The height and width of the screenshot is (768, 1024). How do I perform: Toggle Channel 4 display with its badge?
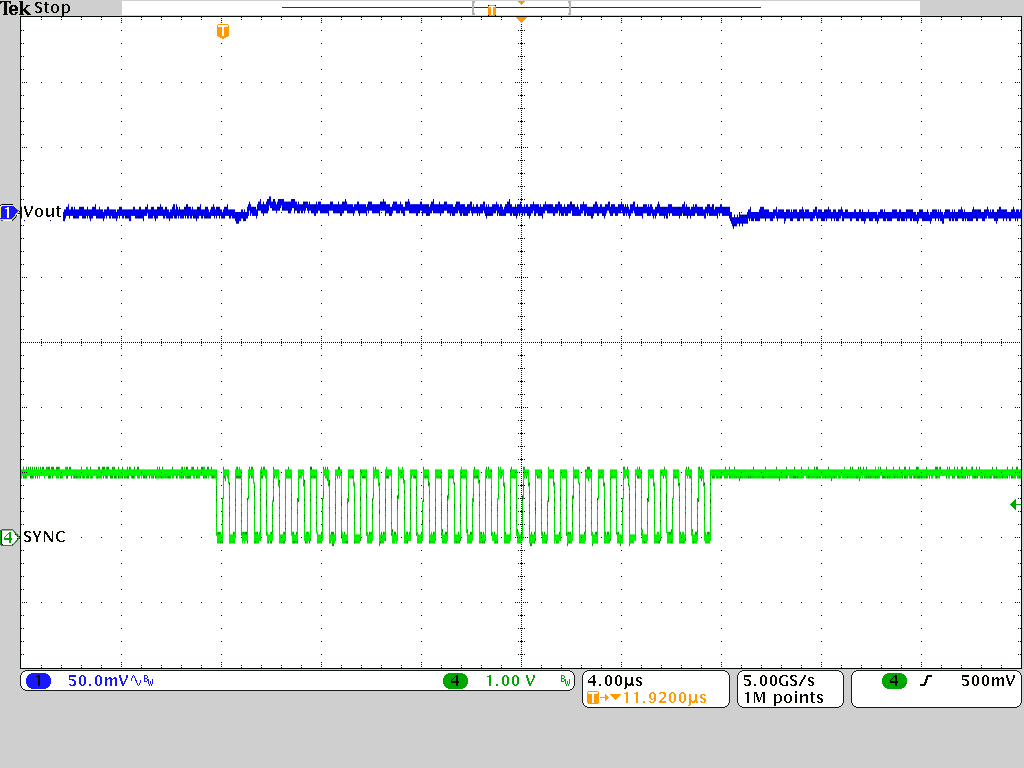click(455, 680)
